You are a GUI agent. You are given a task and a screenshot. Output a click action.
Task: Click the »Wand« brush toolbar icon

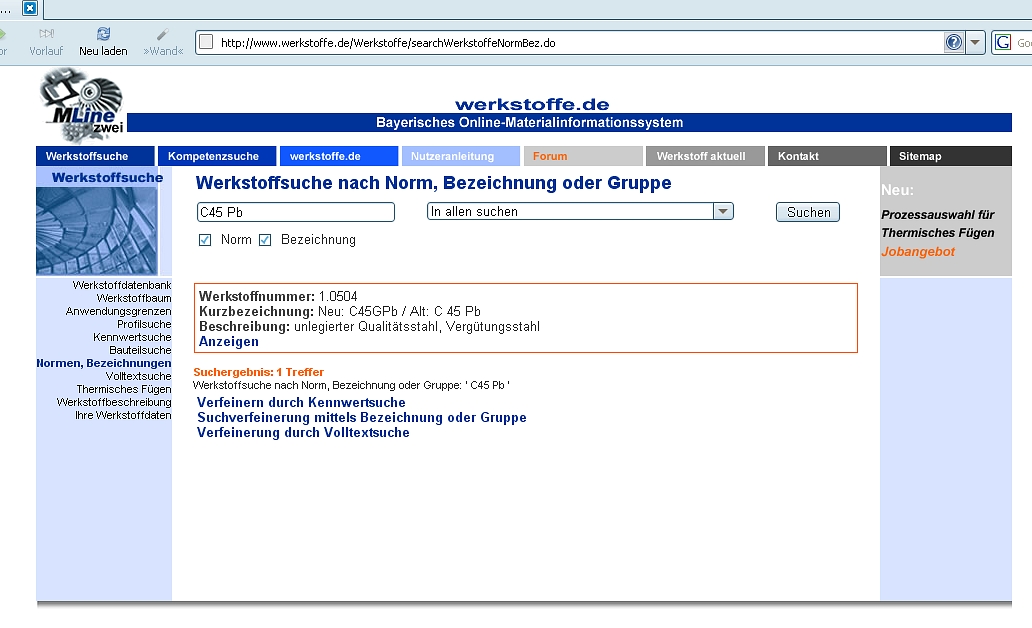pyautogui.click(x=163, y=34)
